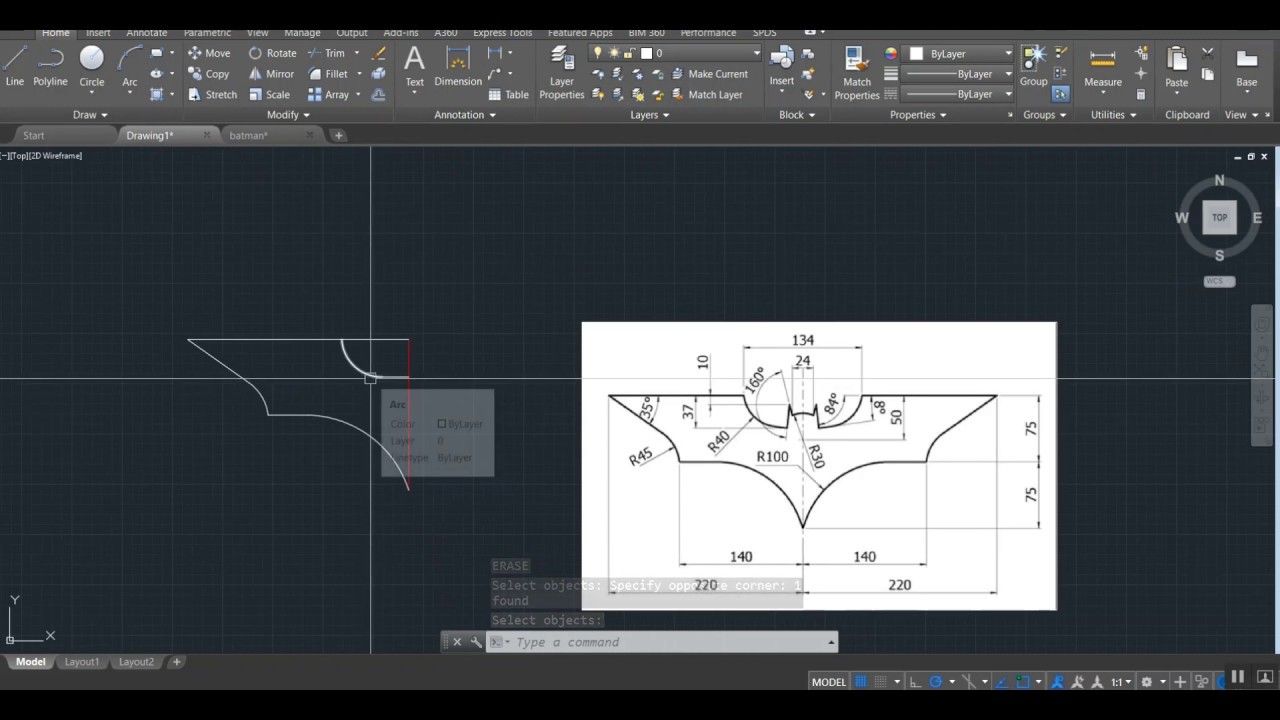The image size is (1280, 720).
Task: Click the Dimension annotation tool
Action: point(458,66)
